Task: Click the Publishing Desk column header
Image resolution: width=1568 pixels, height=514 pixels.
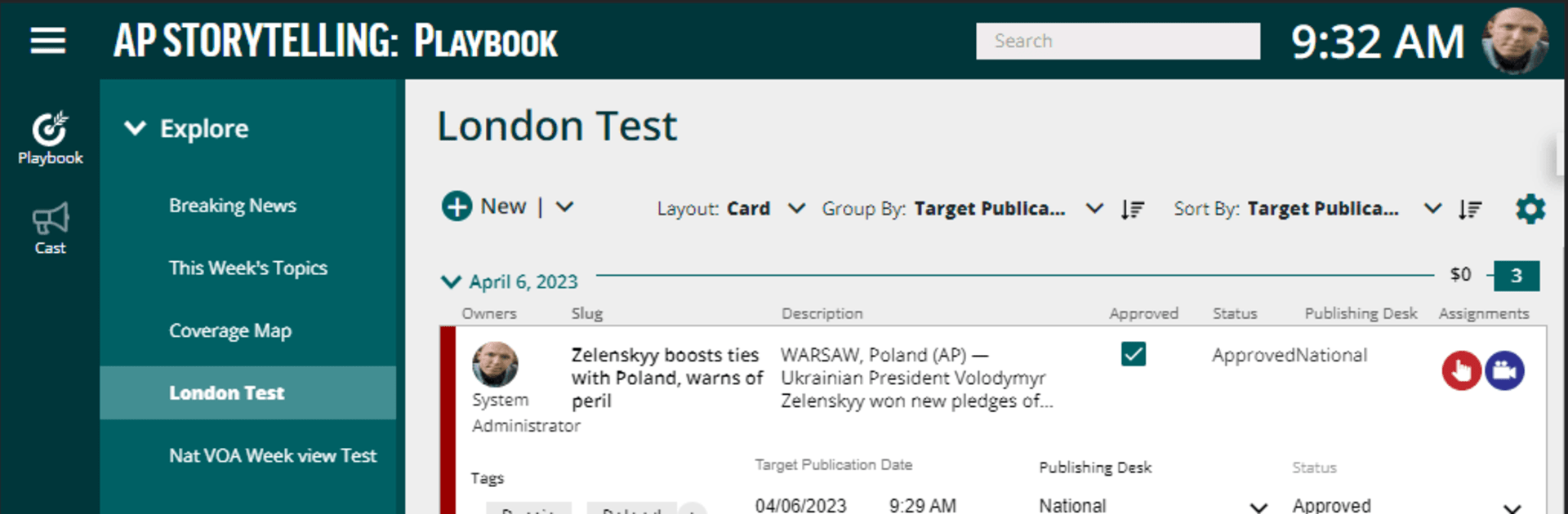Action: pos(1361,313)
